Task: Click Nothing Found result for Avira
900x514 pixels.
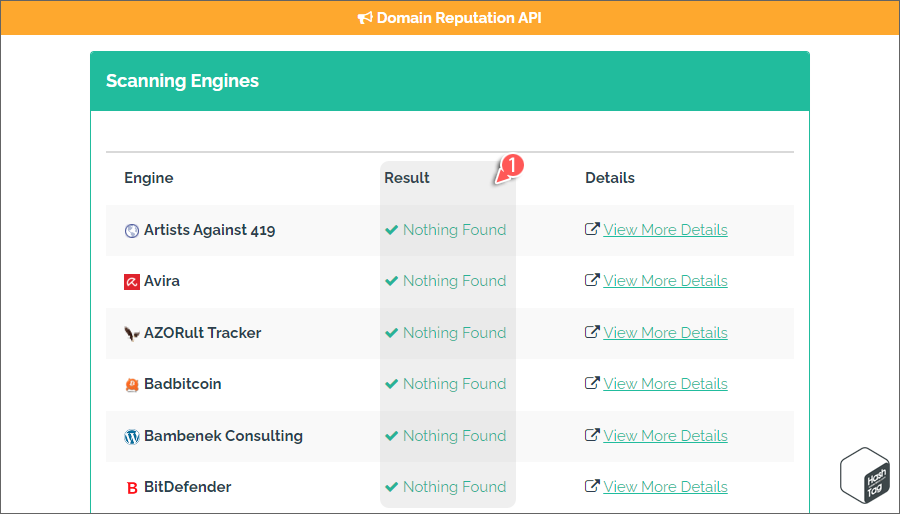Action: point(455,281)
